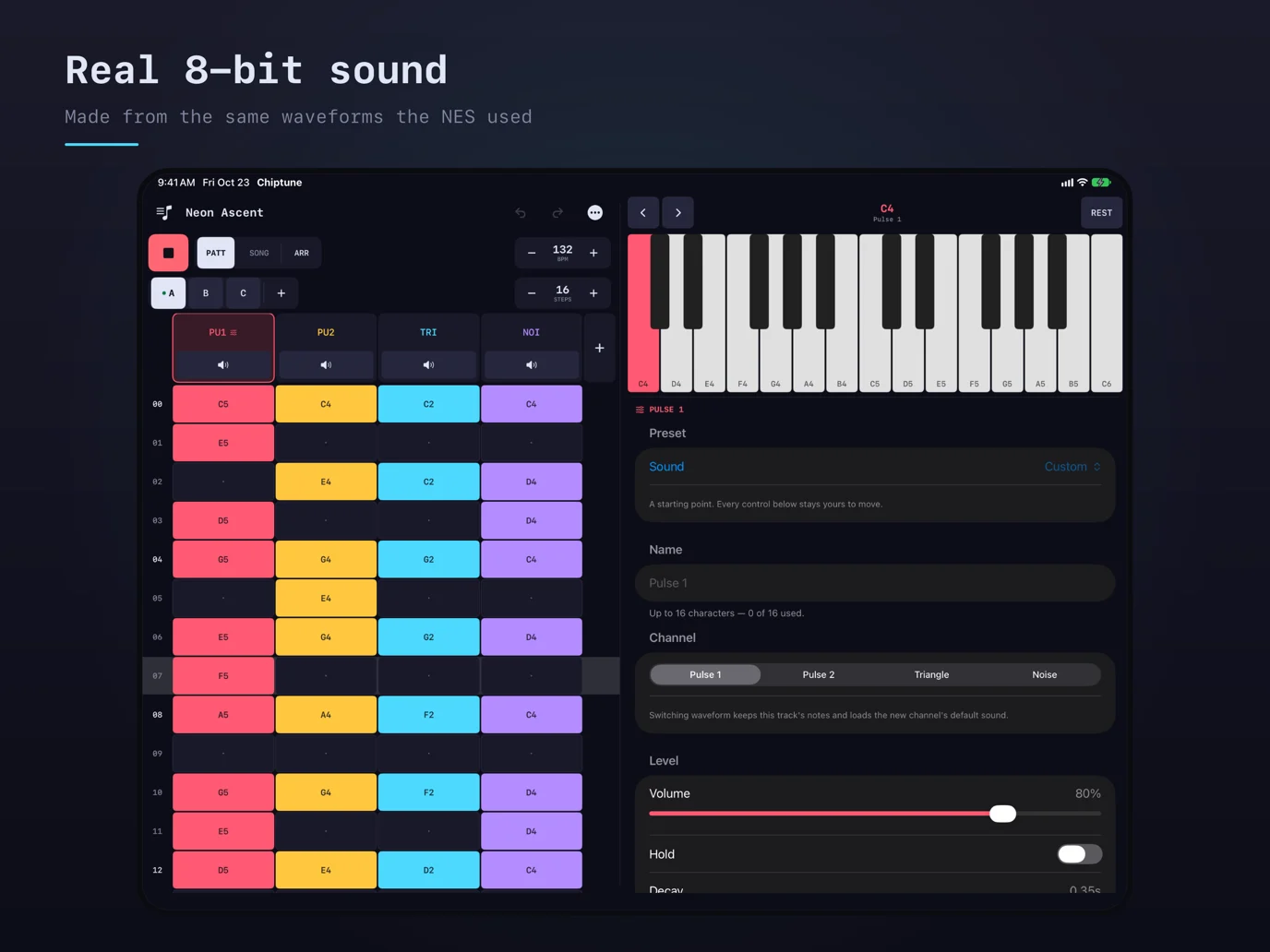Open the Wi-Fi icon in status bar

(1082, 183)
